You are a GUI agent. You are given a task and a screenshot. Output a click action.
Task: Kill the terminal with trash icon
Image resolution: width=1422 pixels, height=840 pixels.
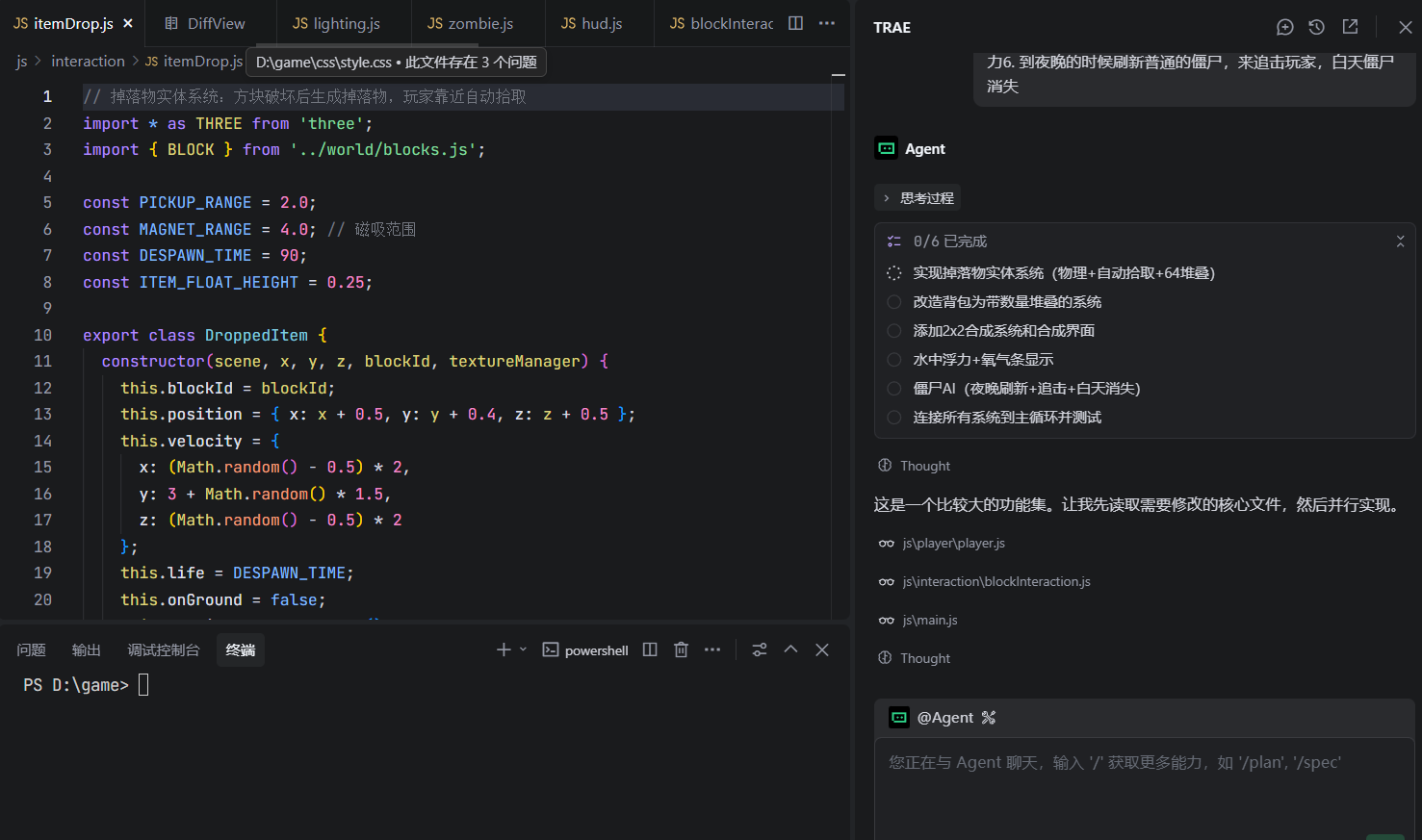coord(681,650)
